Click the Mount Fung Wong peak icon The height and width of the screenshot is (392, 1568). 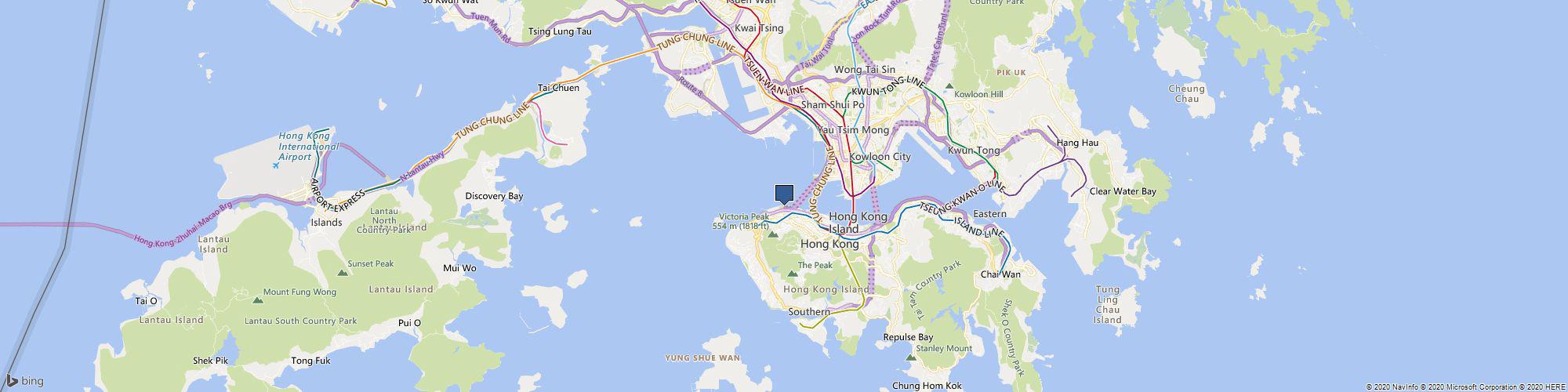(x=258, y=300)
